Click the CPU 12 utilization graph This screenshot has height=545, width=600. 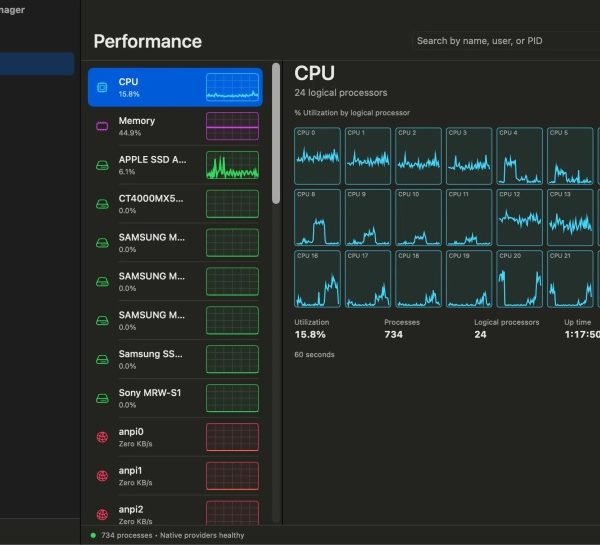pyautogui.click(x=519, y=217)
